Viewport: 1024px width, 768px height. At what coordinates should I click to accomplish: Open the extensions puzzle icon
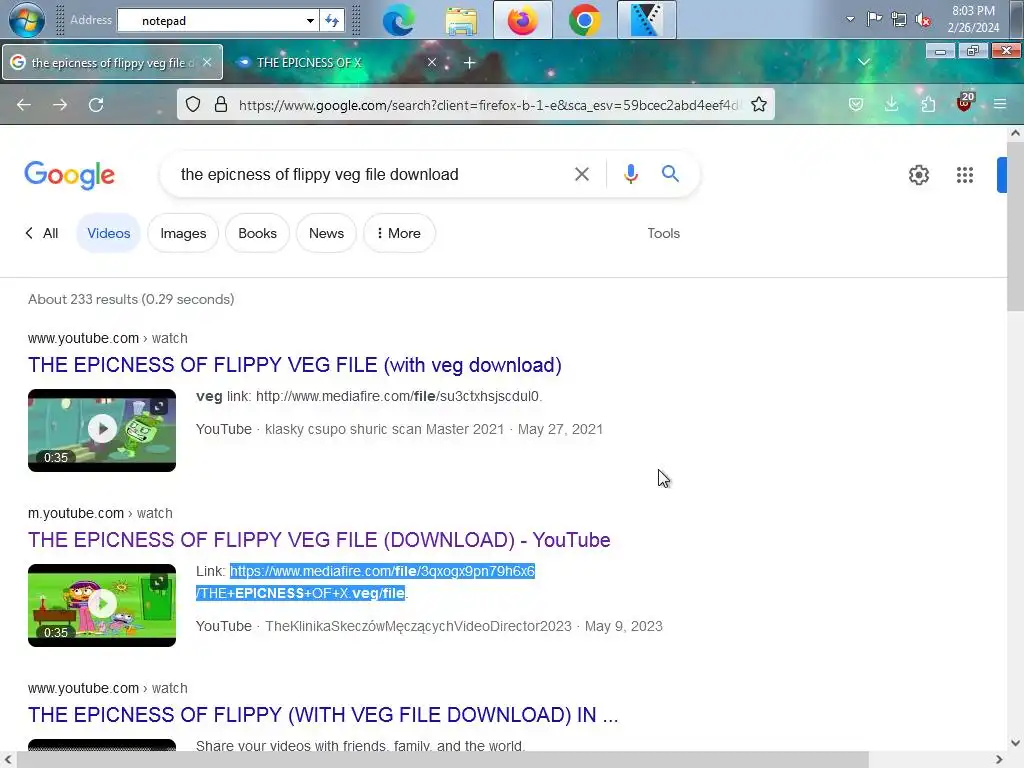coord(928,104)
